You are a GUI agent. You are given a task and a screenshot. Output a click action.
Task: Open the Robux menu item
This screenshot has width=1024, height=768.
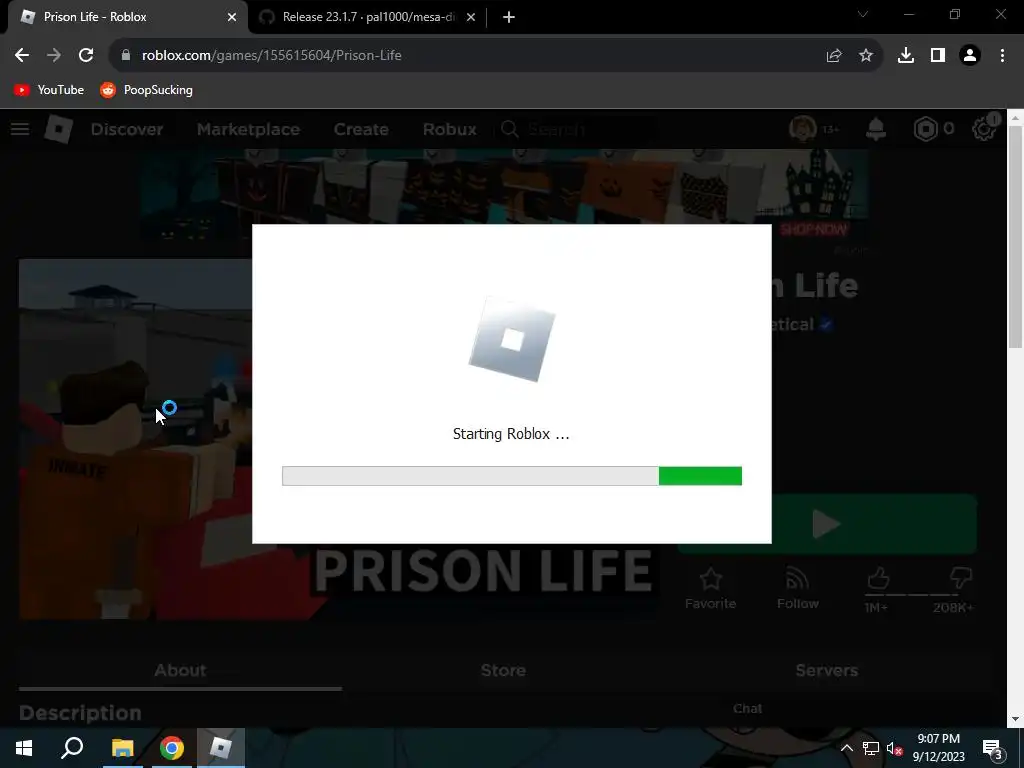tap(449, 129)
